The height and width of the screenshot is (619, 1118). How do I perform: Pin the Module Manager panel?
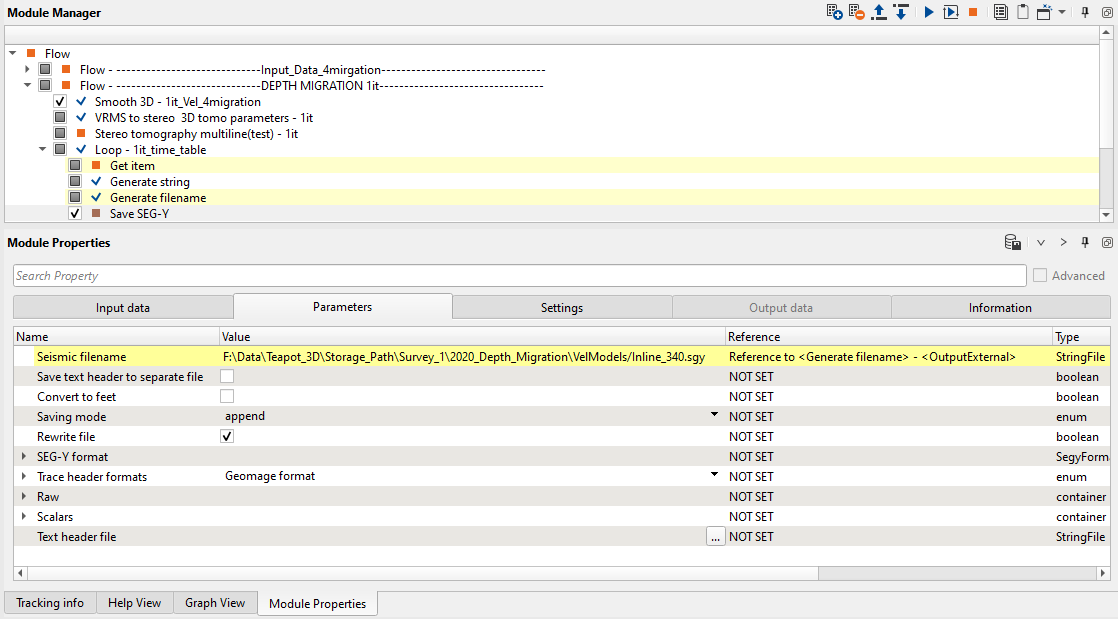pos(1085,13)
